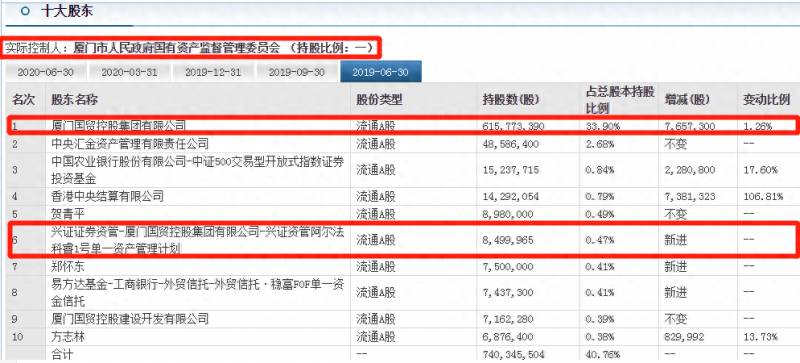Click the 实际控制人 controller name text
The image size is (800, 363).
[177, 49]
